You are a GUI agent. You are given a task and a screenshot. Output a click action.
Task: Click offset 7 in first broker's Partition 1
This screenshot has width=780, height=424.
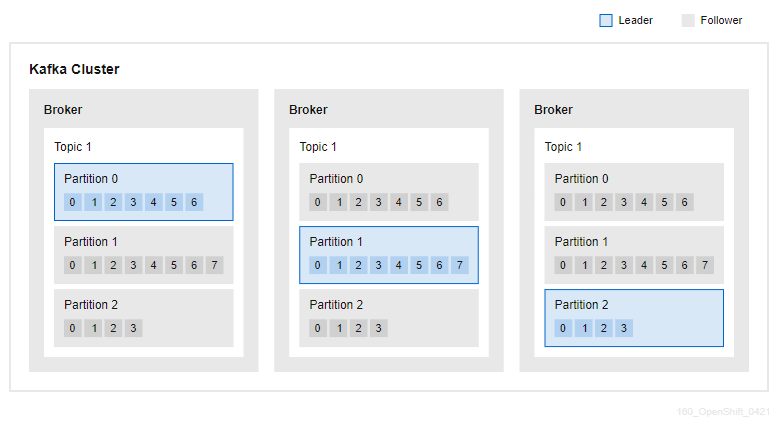click(214, 265)
